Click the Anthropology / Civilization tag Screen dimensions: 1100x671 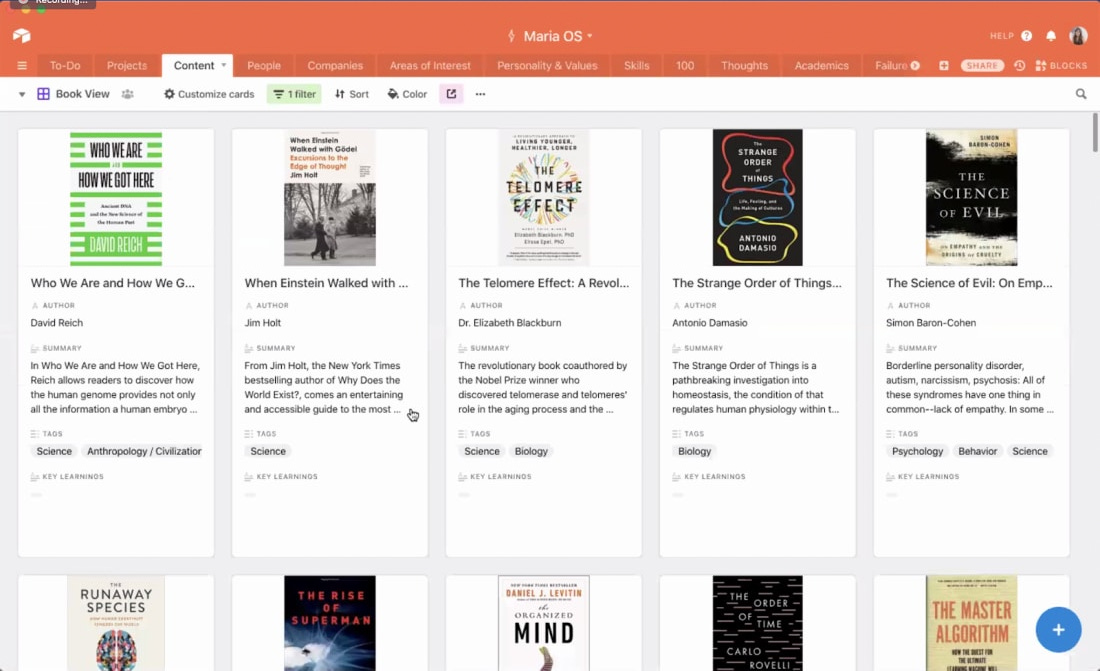click(x=144, y=451)
